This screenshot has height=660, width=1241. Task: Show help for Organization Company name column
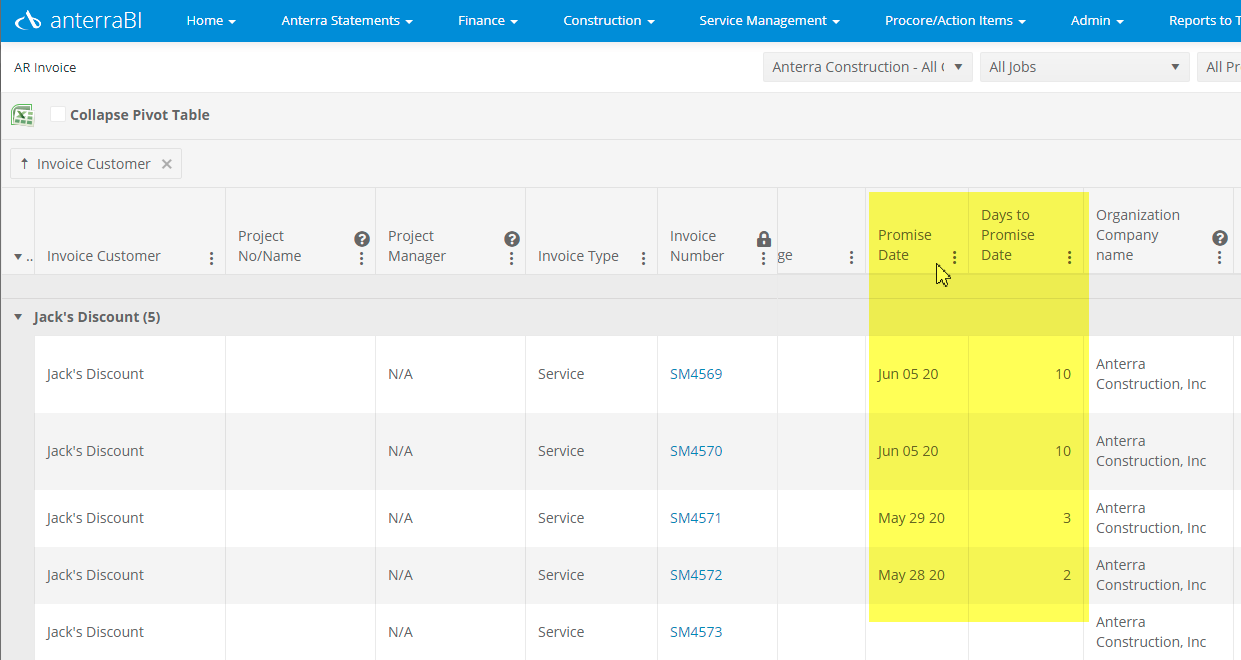point(1220,238)
